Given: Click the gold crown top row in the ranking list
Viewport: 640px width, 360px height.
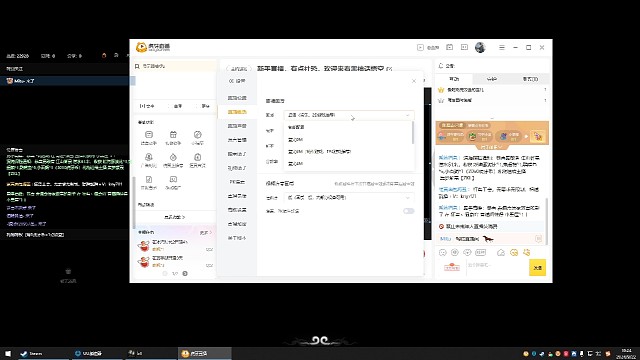Looking at the screenshot, I should pos(492,90).
